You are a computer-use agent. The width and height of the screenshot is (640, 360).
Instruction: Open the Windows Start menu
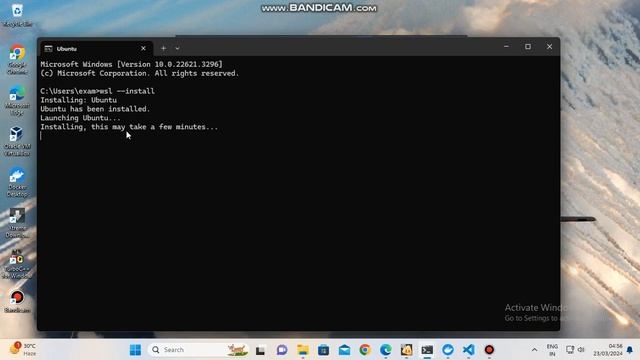(x=135, y=350)
